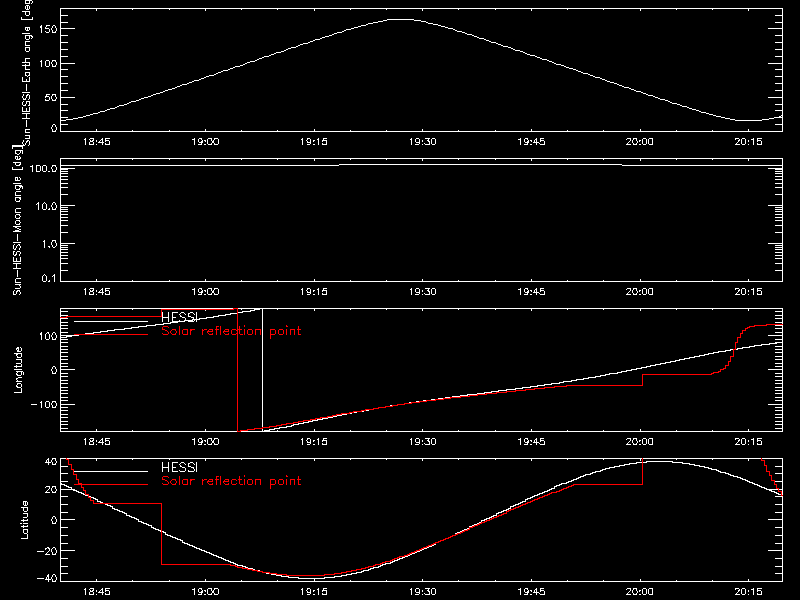Click 20:00 time label under Moon angle plot
This screenshot has width=800, height=600.
pyautogui.click(x=640, y=292)
